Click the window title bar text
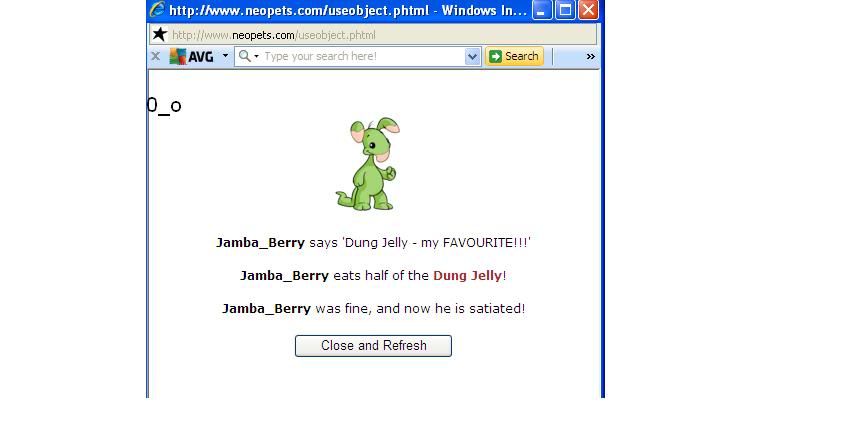Screen dimensions: 844x427 tap(348, 10)
